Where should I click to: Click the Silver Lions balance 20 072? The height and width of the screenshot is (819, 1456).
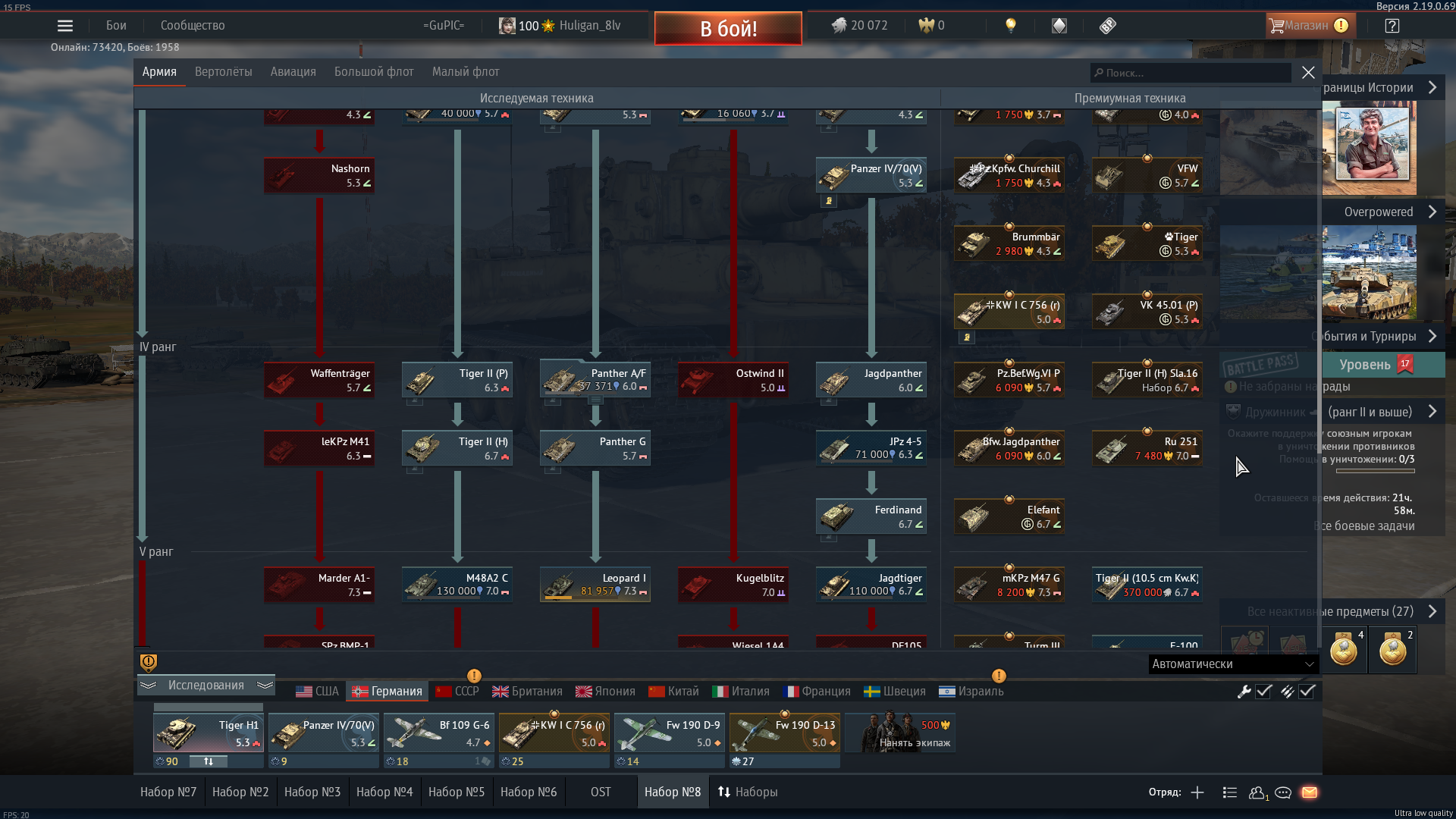(x=859, y=26)
